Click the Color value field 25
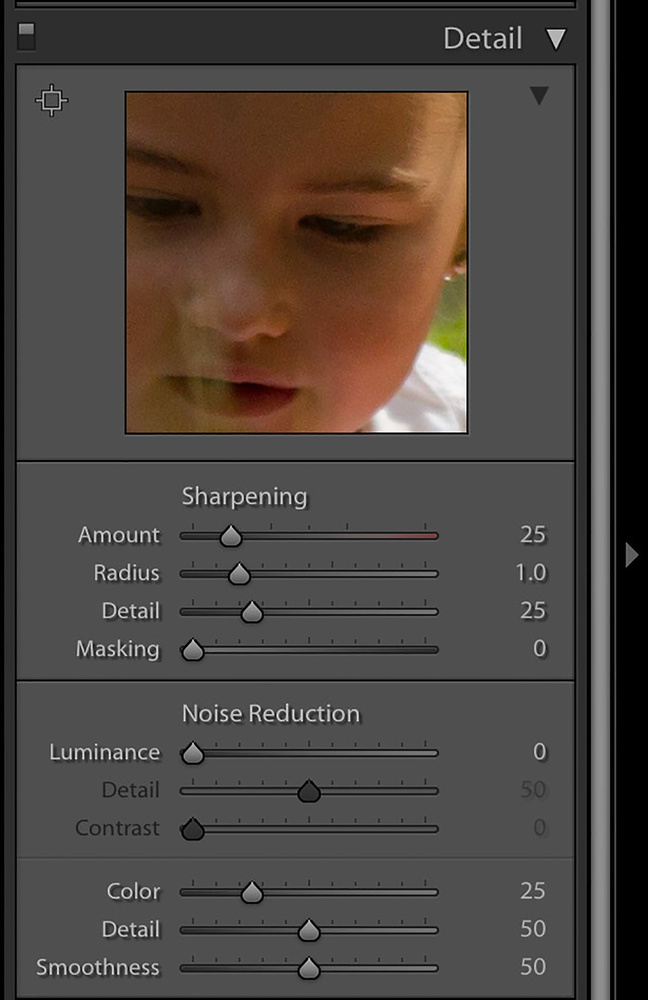 coord(533,890)
